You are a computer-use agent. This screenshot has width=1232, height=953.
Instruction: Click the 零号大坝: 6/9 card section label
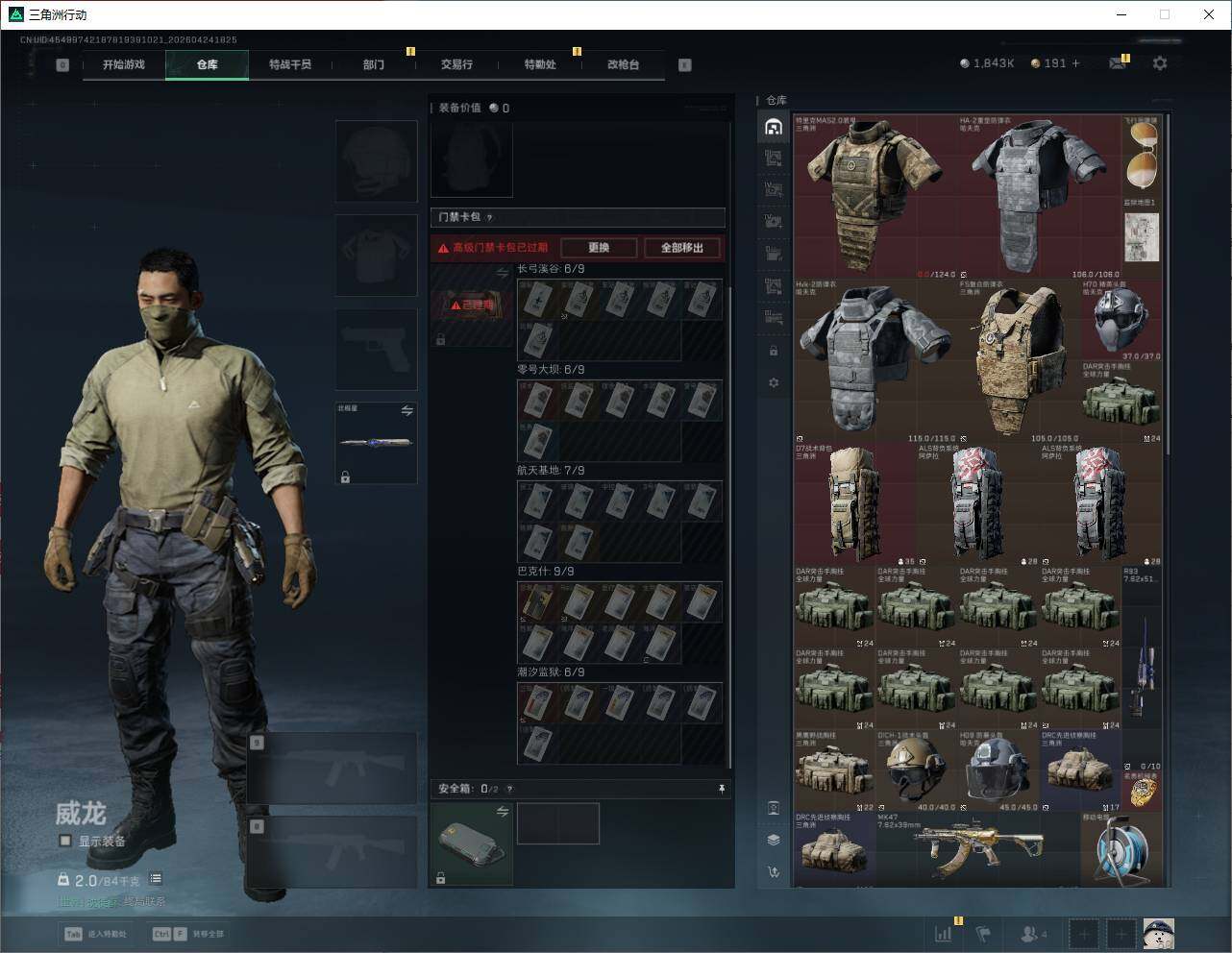(x=551, y=370)
